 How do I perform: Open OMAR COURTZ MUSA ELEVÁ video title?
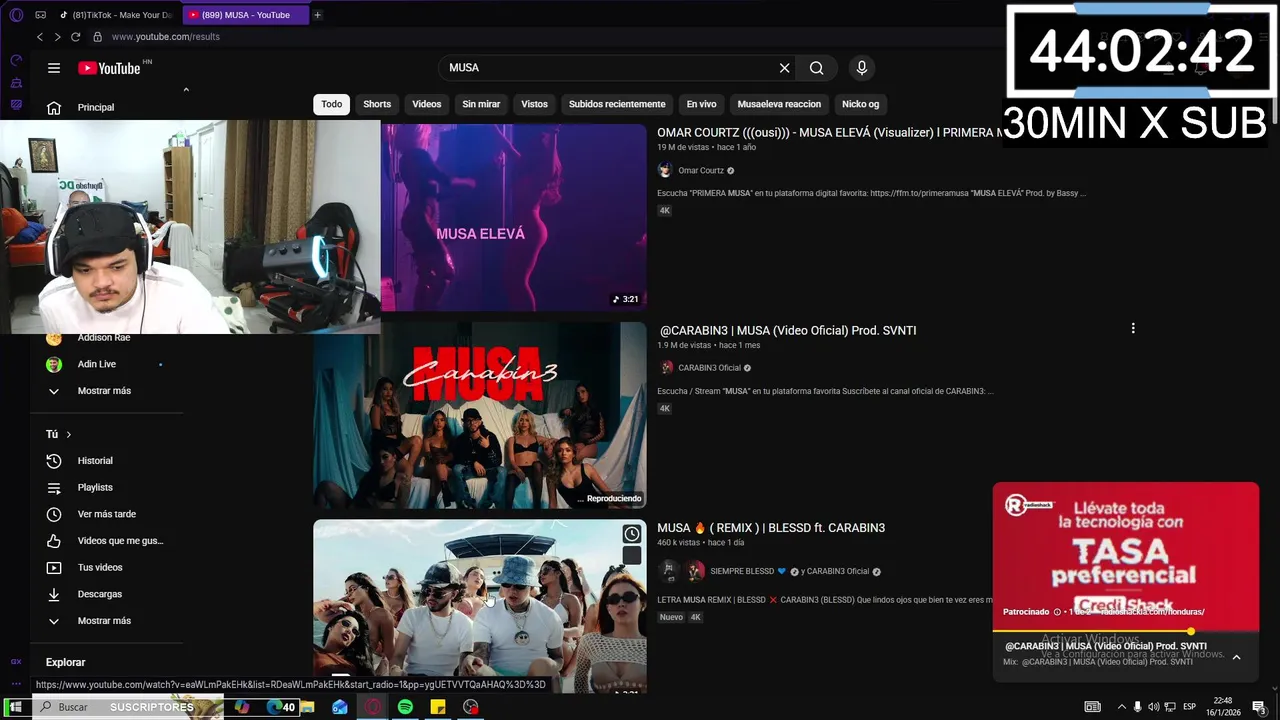[830, 132]
